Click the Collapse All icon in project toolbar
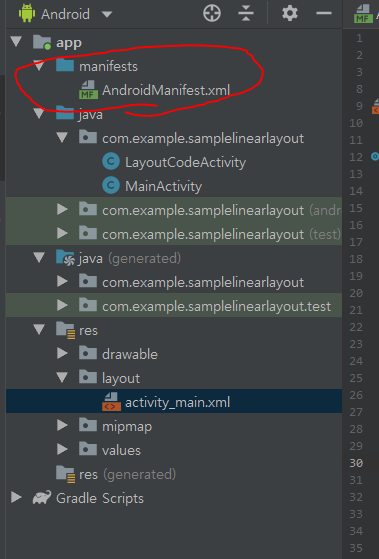 pos(246,14)
